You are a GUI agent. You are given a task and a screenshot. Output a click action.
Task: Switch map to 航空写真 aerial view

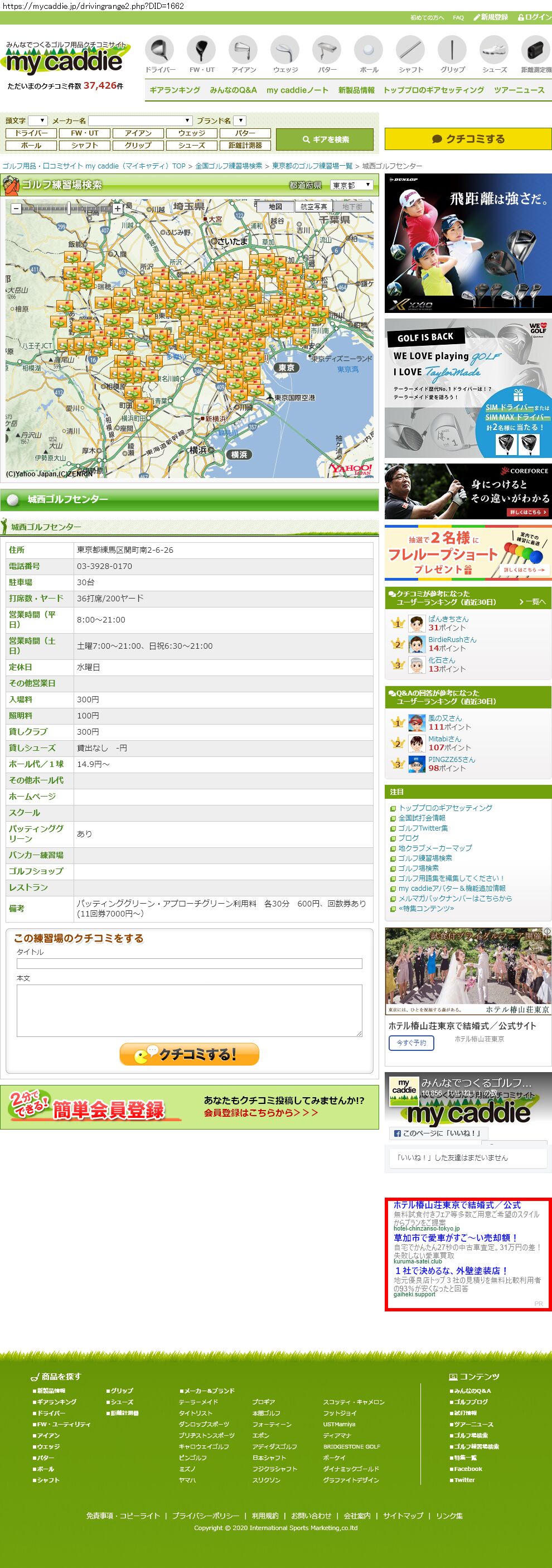(313, 207)
